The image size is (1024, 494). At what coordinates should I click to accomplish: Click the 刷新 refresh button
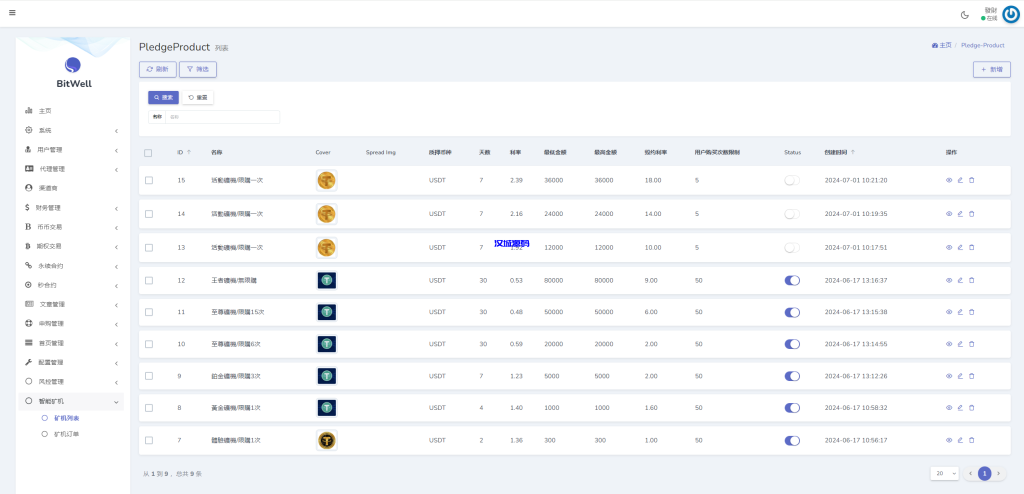[157, 69]
